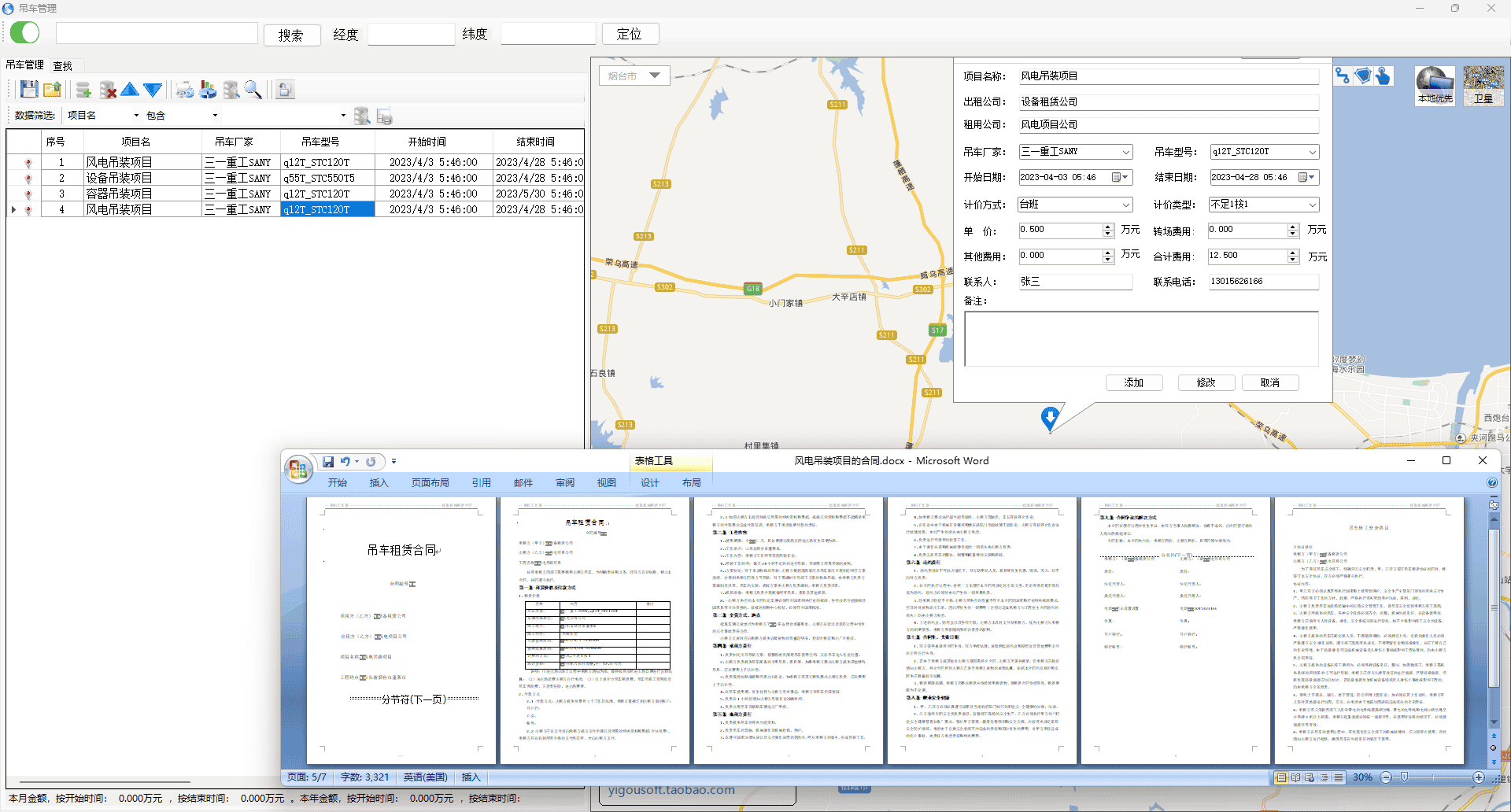
Task: Click the 修改 button in the form
Action: (x=1206, y=382)
